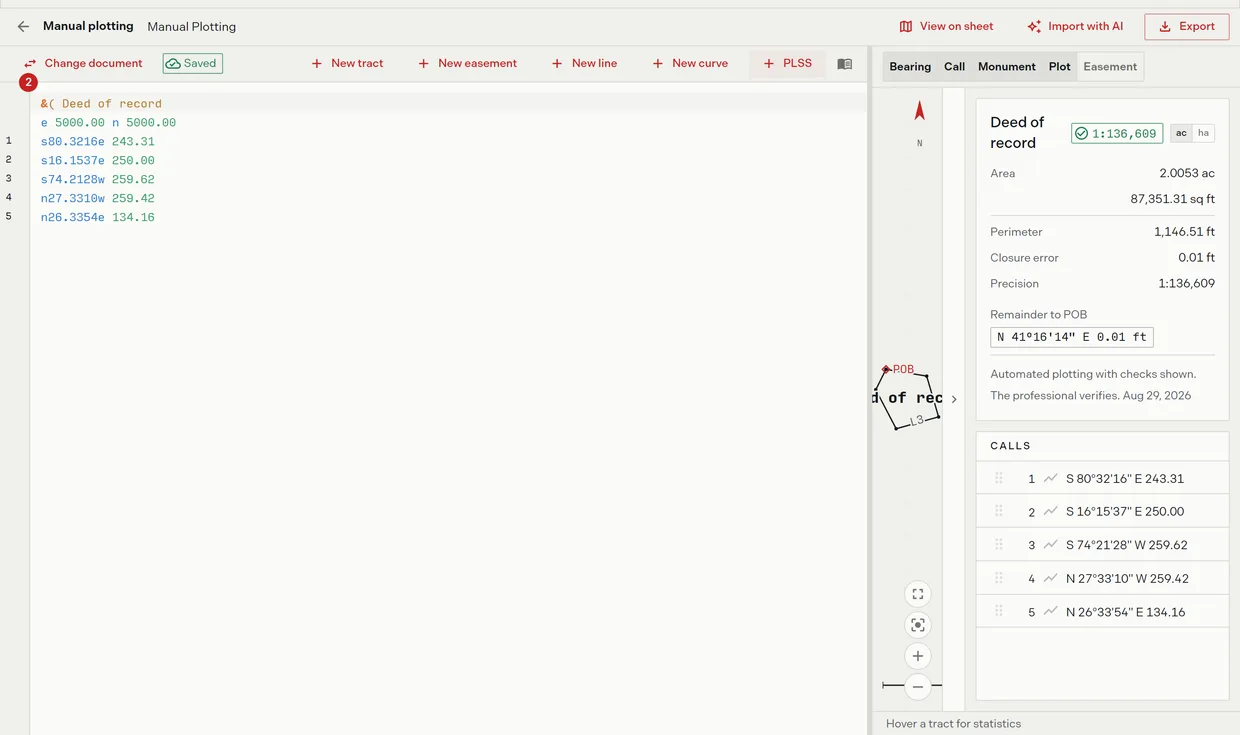
Task: Click line-type icon of call N 26°33'54" E
Action: pos(1050,611)
